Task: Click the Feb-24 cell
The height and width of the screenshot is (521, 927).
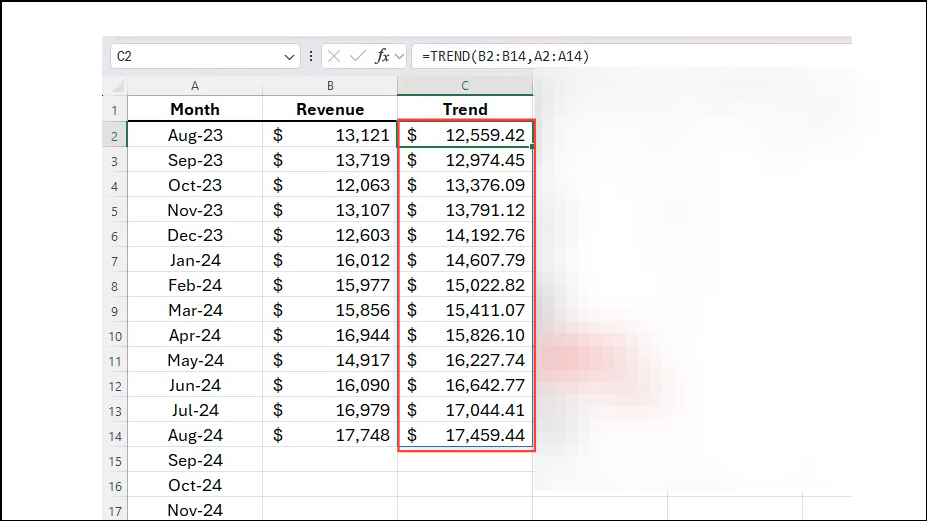Action: point(195,285)
